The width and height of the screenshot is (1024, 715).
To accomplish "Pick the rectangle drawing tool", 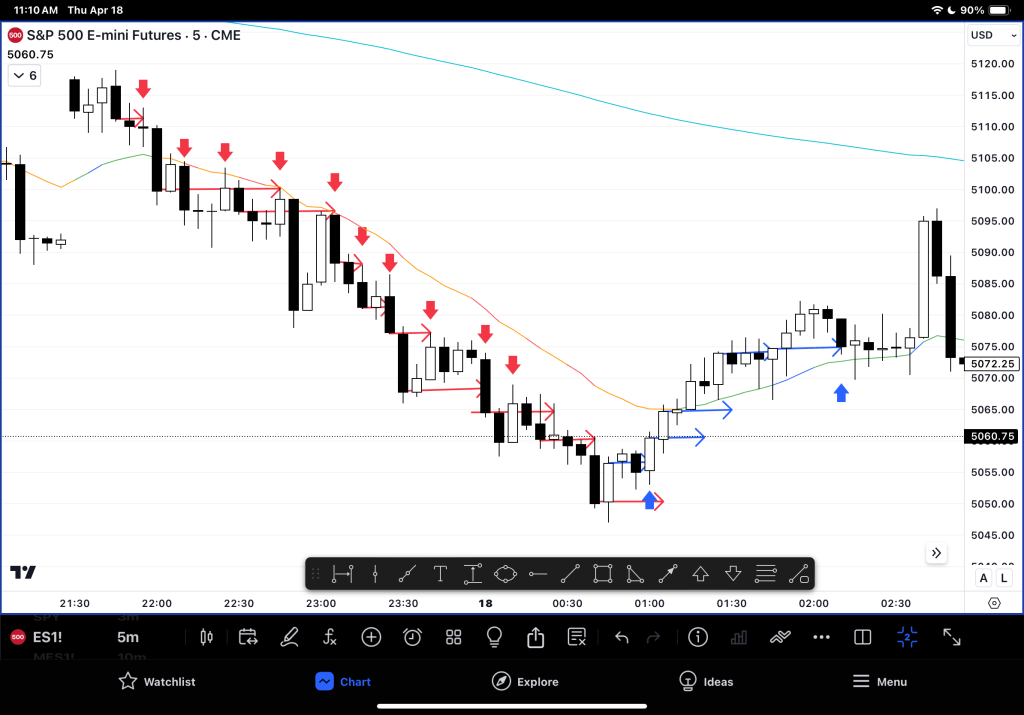I will 602,574.
